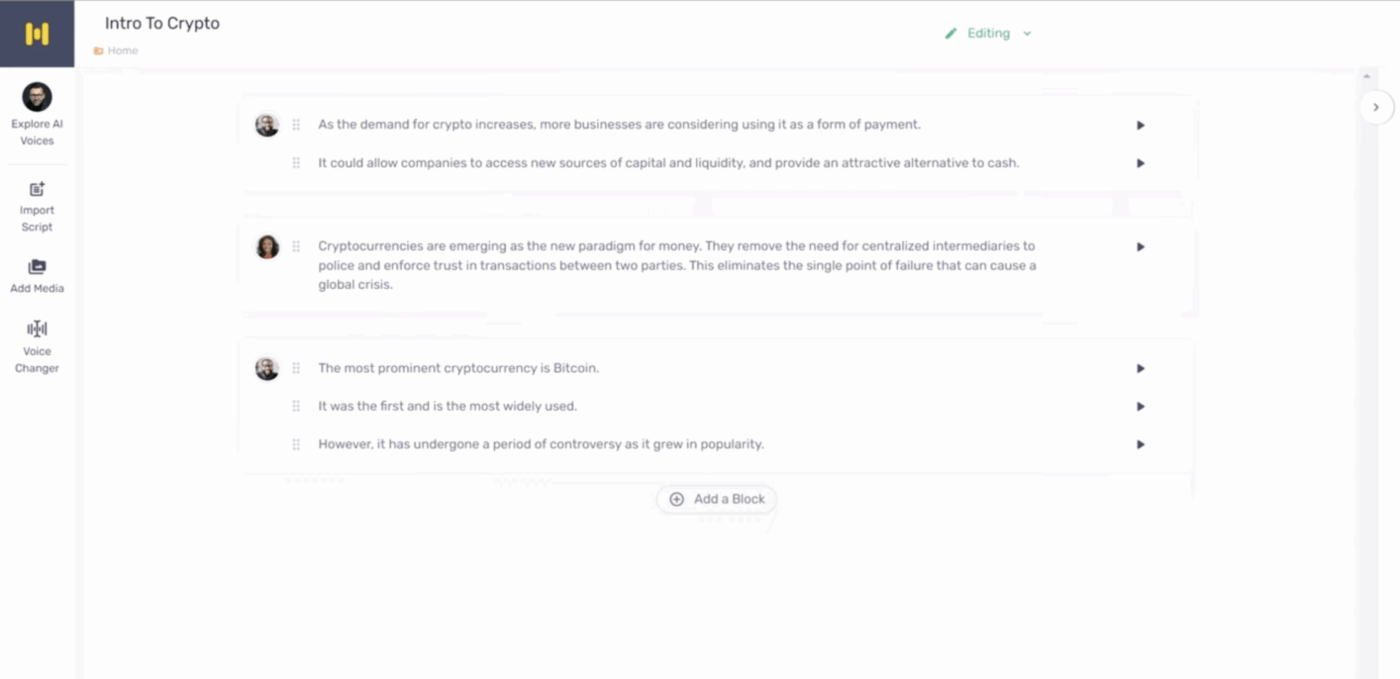Click the Home breadcrumb link
Screen dimensions: 1400x679
click(122, 51)
